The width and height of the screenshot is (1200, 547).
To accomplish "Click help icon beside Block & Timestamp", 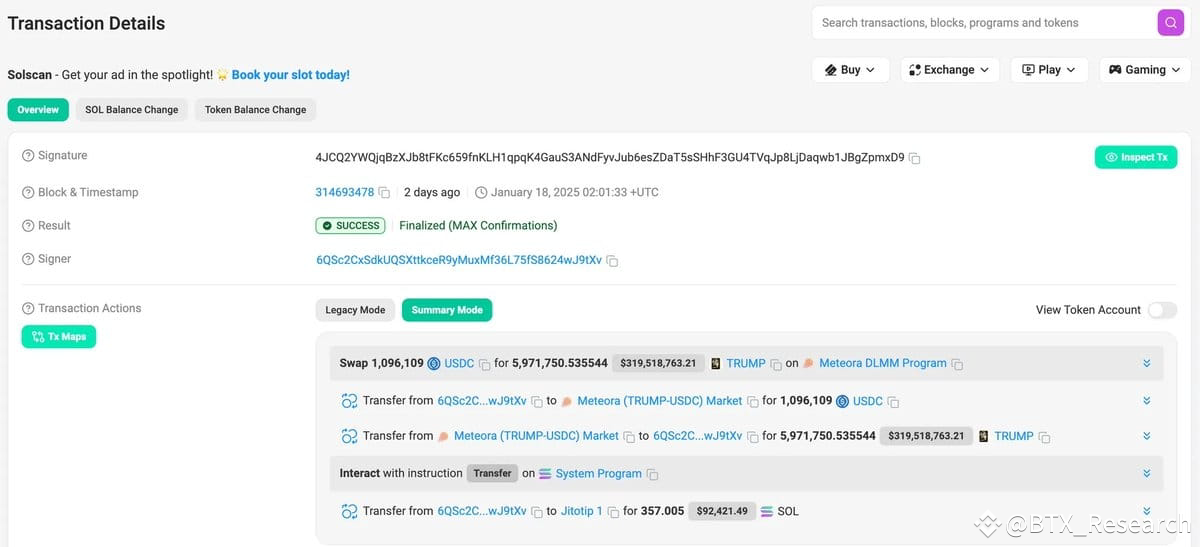I will pos(28,192).
